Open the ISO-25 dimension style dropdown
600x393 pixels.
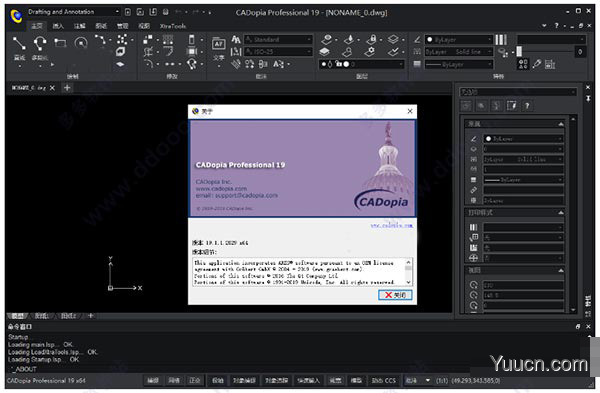pos(278,51)
